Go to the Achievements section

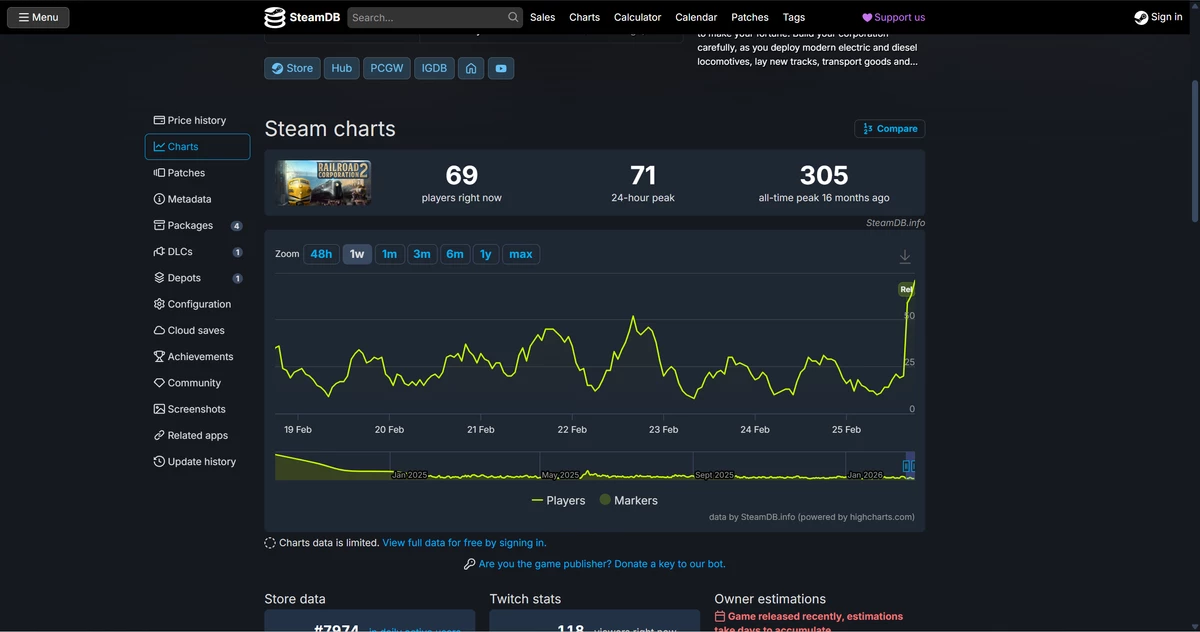tap(200, 357)
